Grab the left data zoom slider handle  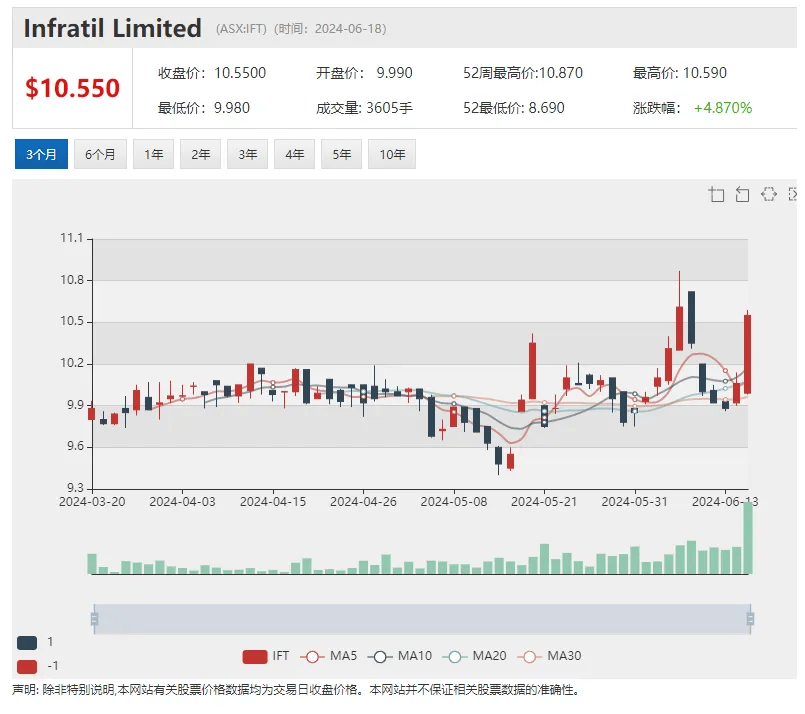pyautogui.click(x=94, y=619)
